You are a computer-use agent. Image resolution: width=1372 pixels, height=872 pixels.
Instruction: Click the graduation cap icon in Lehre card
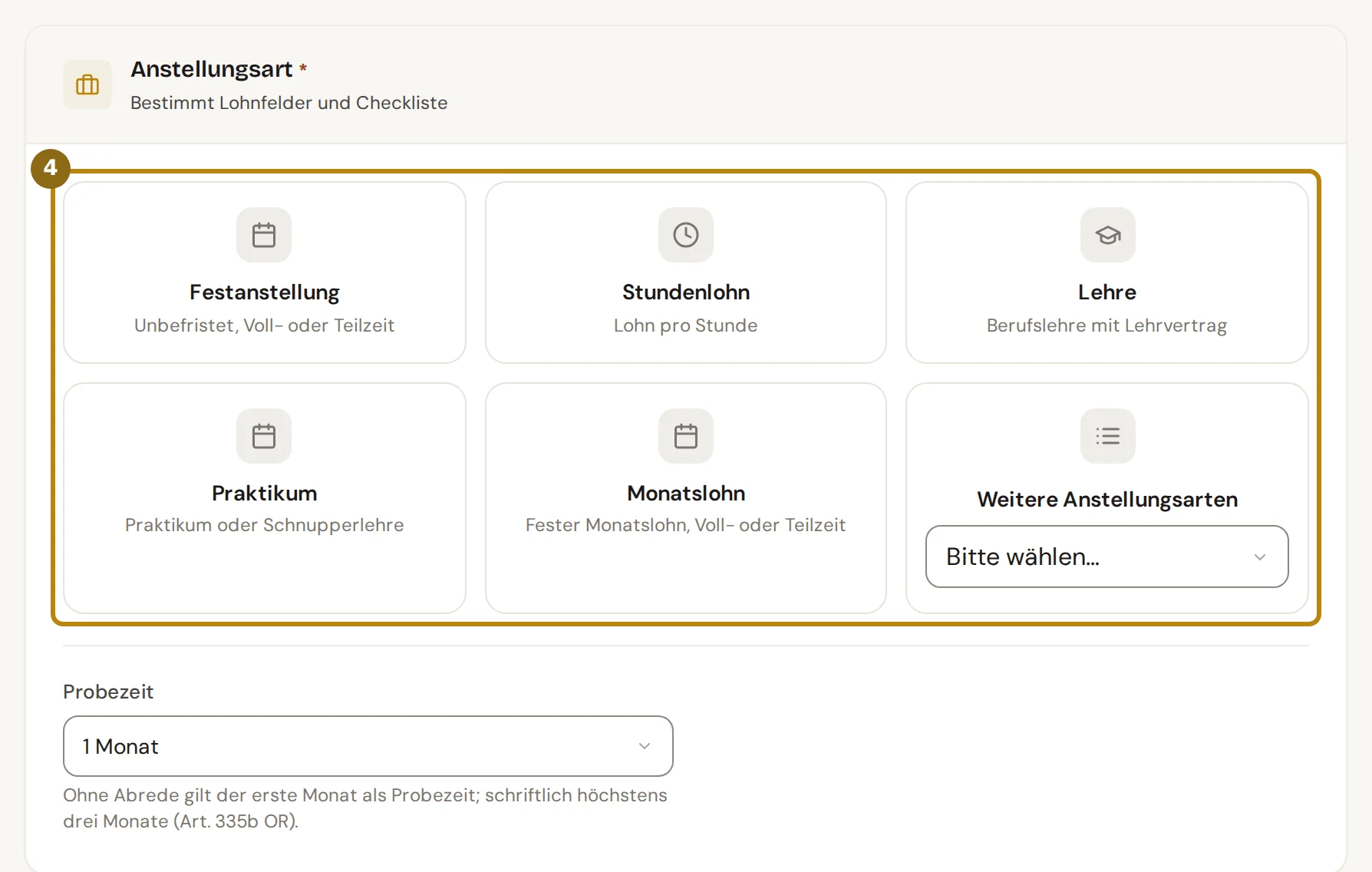coord(1108,235)
